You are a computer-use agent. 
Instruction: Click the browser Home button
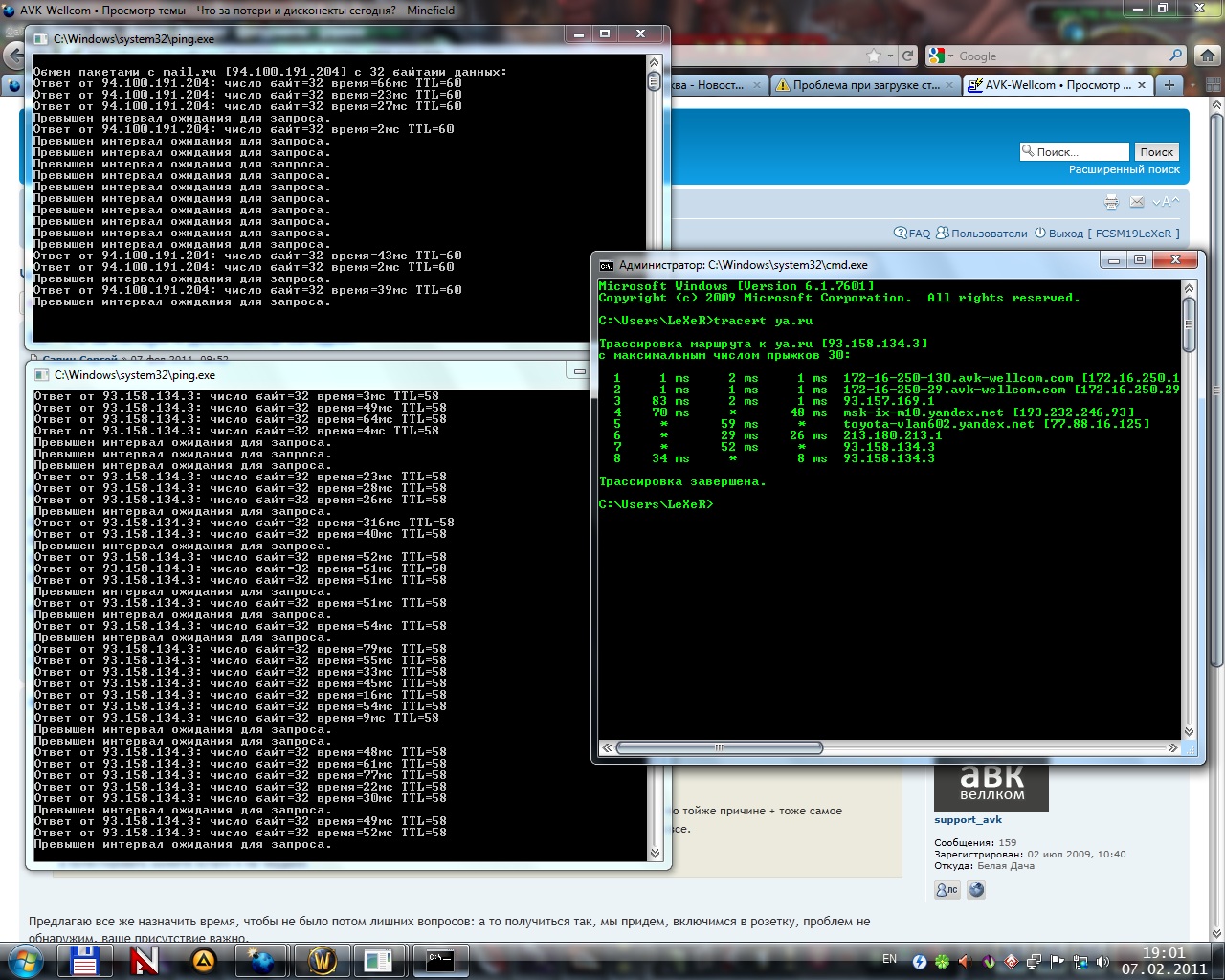1208,56
